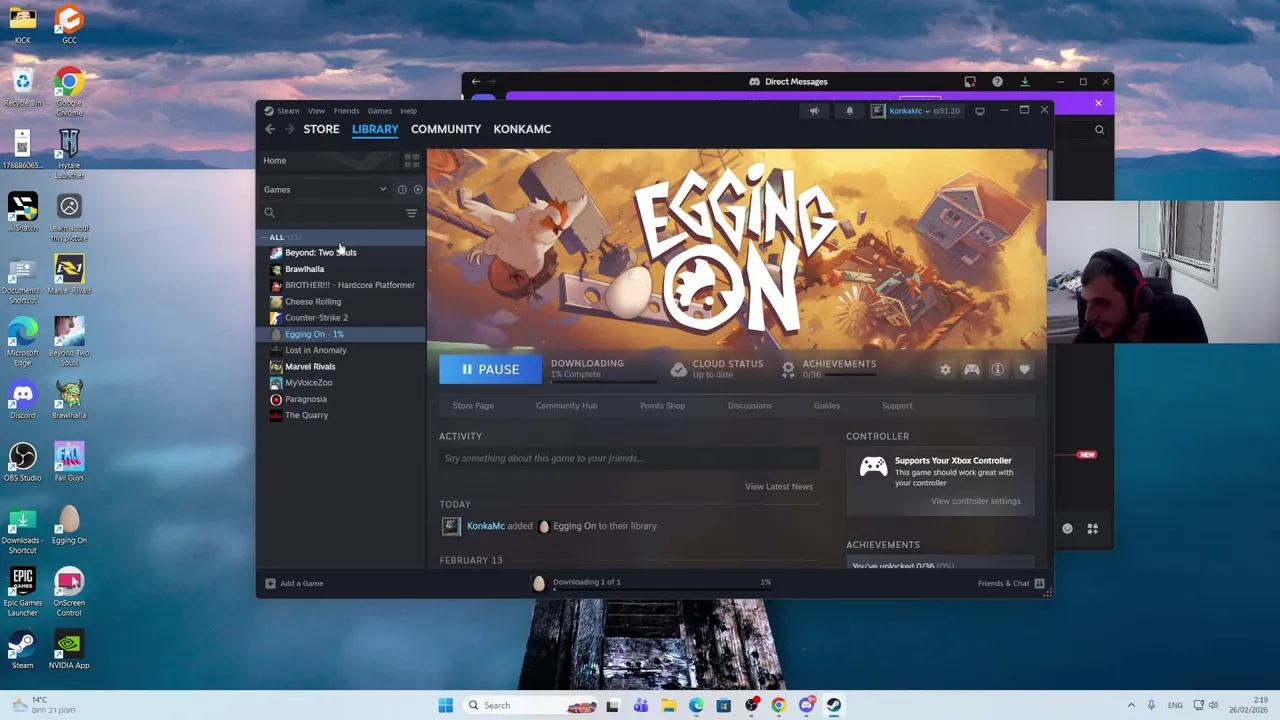This screenshot has width=1280, height=720.
Task: Open OBS Studio desktop icon
Action: pyautogui.click(x=22, y=461)
